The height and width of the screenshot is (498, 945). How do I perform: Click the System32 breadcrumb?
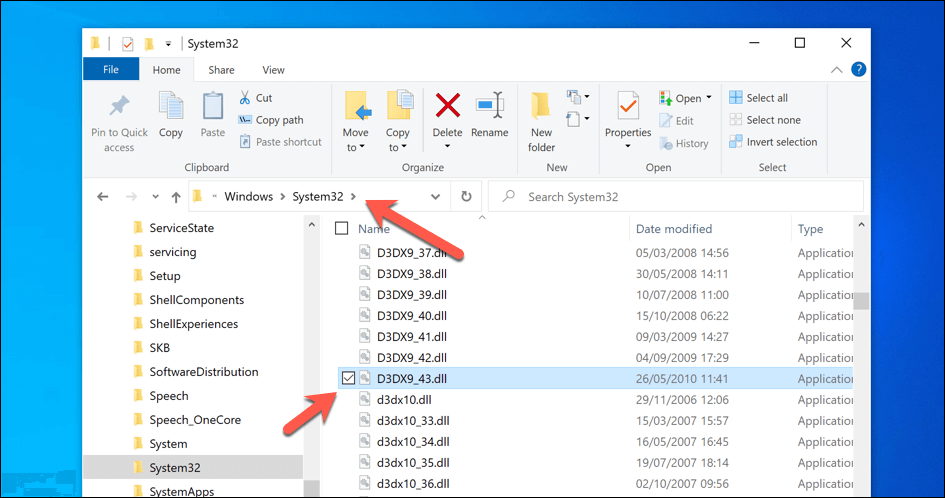318,197
